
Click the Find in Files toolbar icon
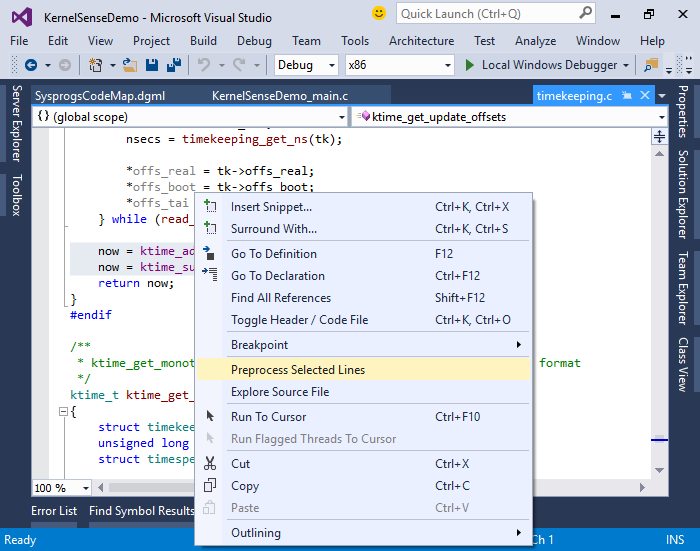point(651,65)
